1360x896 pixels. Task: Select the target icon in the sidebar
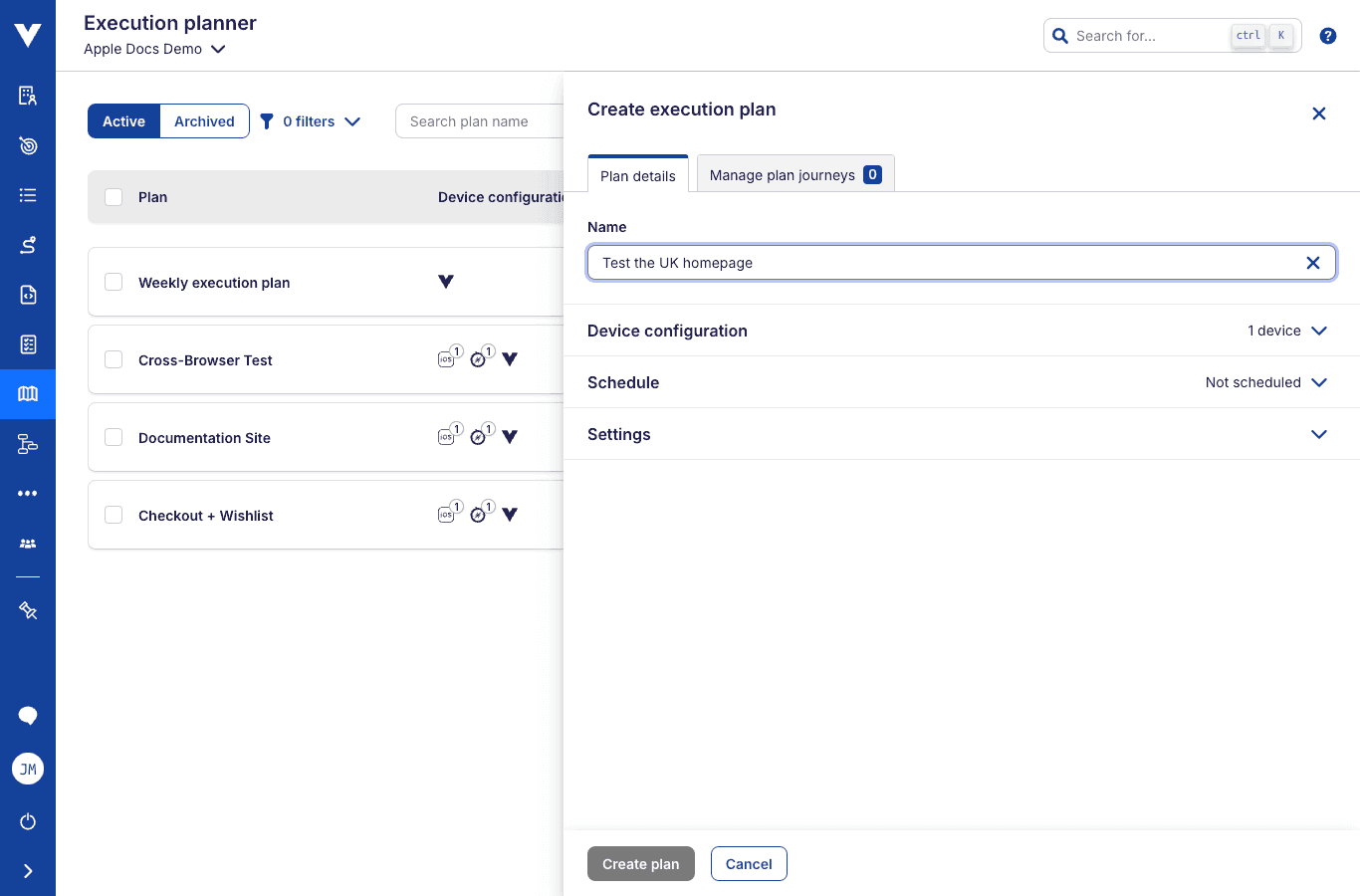(27, 145)
